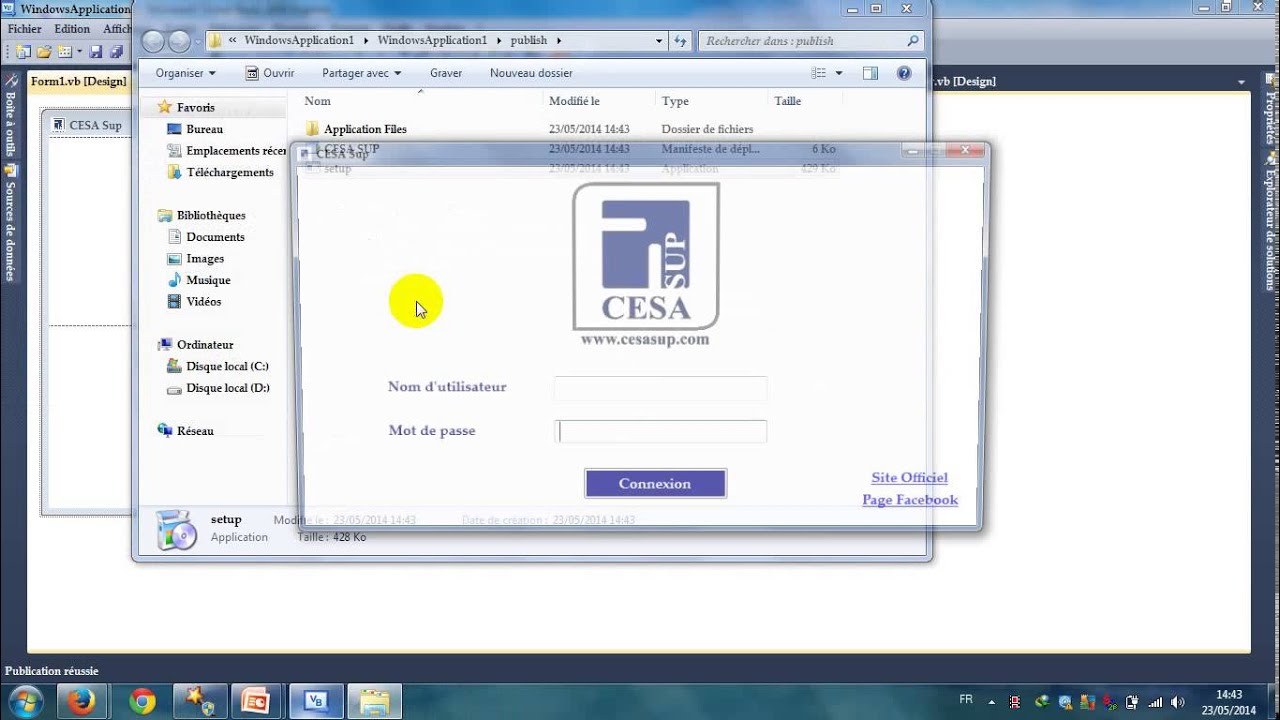Open the Fichier menu in Visual Studio
Screen dimensions: 1280x720
pos(25,29)
